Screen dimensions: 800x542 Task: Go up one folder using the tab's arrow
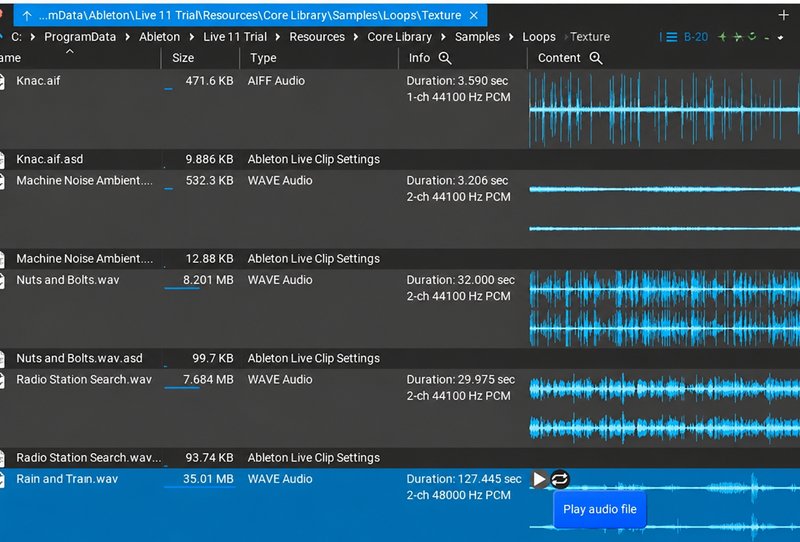27,16
